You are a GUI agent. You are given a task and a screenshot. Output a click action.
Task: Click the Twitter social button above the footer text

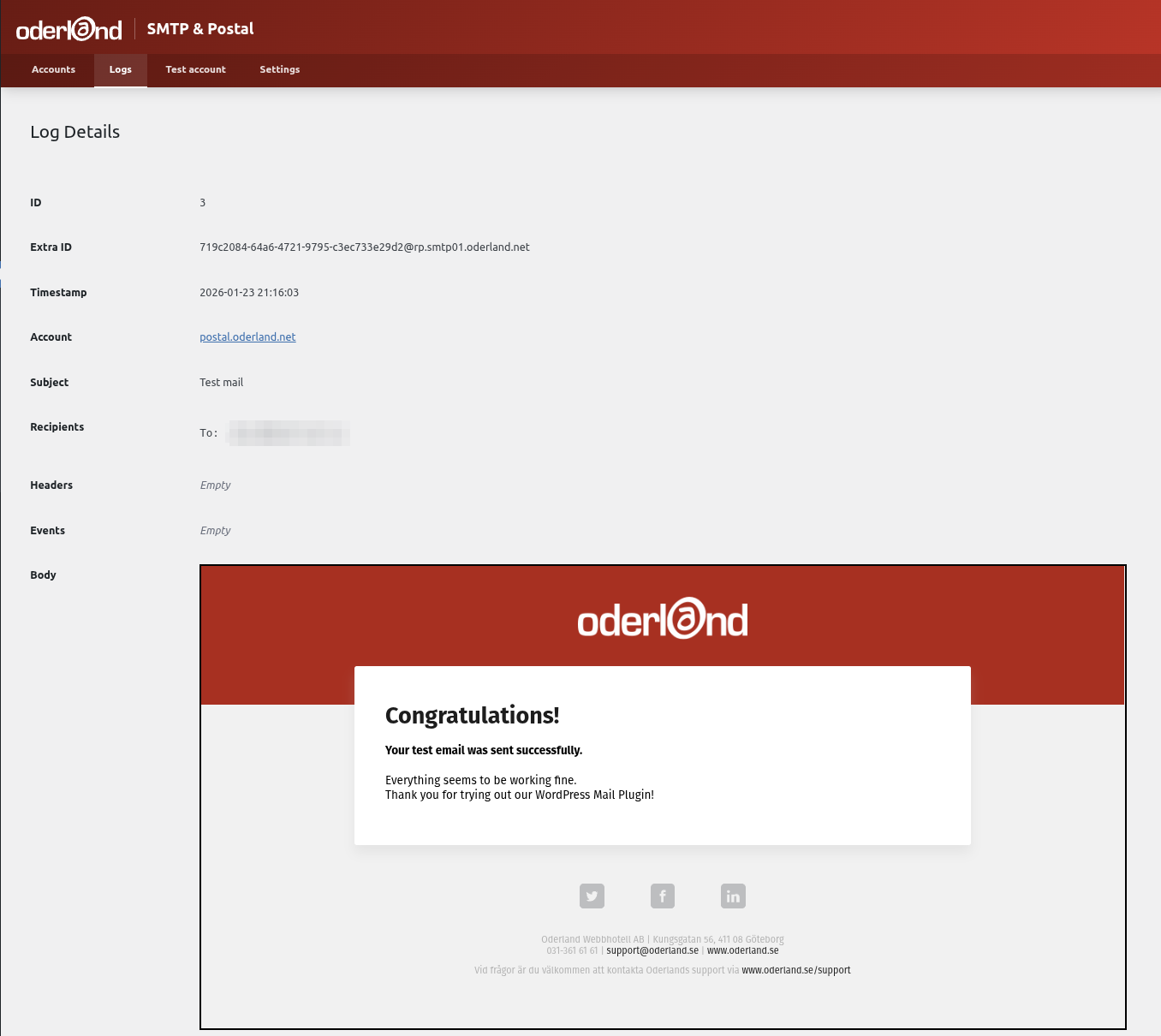click(592, 896)
